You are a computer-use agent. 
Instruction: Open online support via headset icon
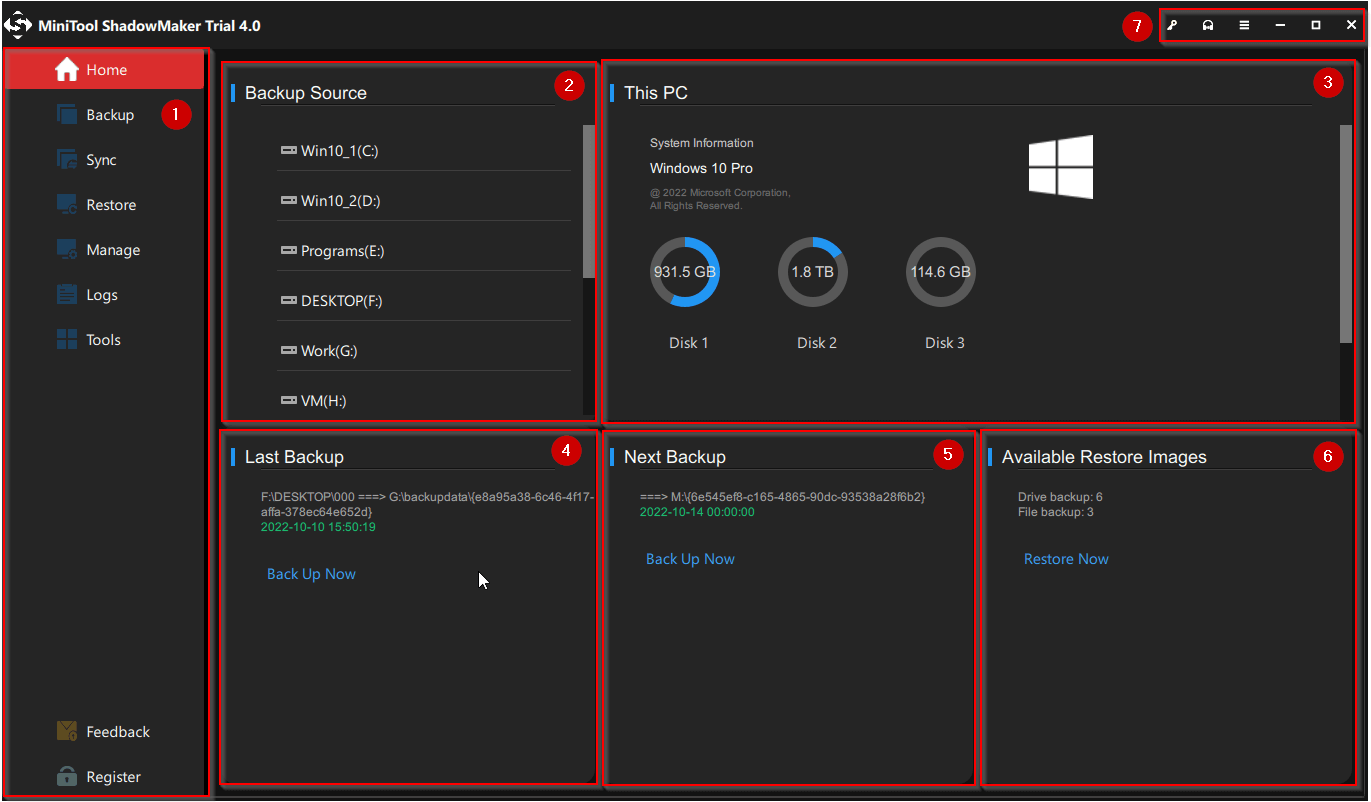(x=1207, y=24)
